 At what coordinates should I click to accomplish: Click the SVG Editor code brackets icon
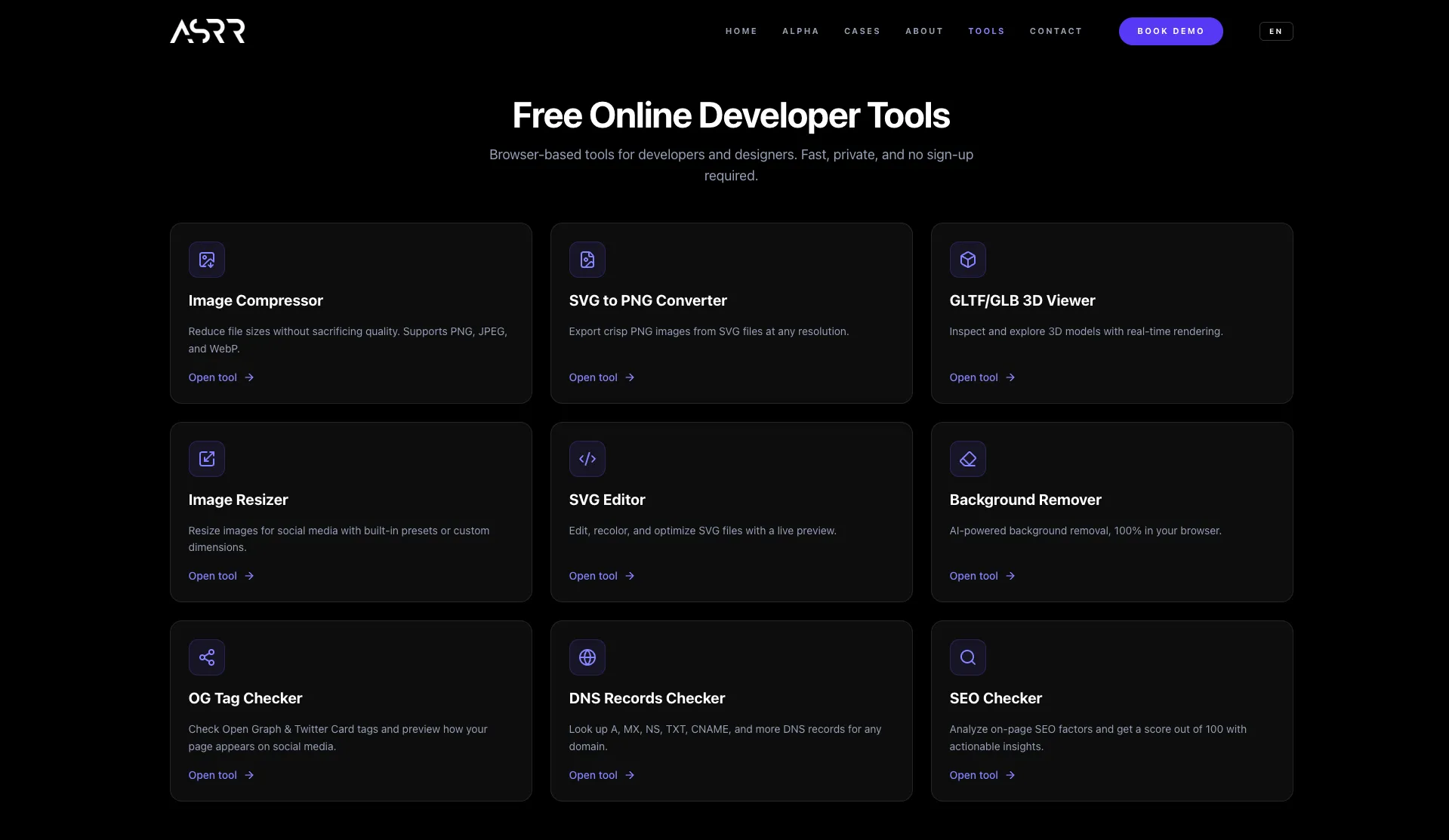click(x=587, y=459)
